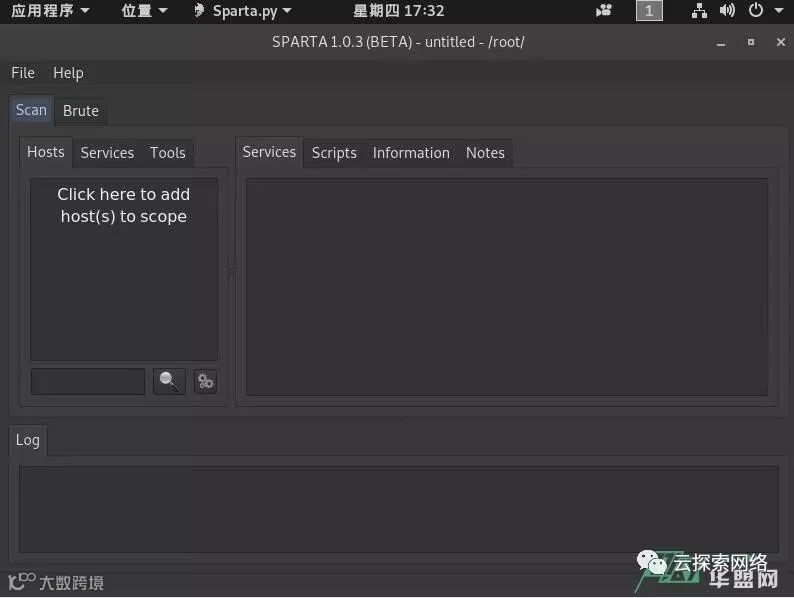Expand the Sparta.py app menu
The width and height of the screenshot is (794, 598).
243,11
